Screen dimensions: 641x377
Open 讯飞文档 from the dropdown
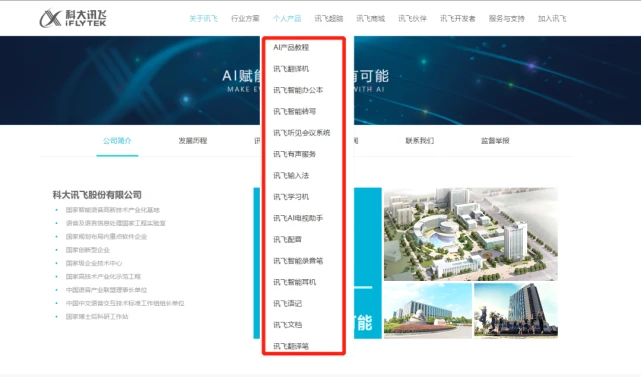(x=287, y=325)
